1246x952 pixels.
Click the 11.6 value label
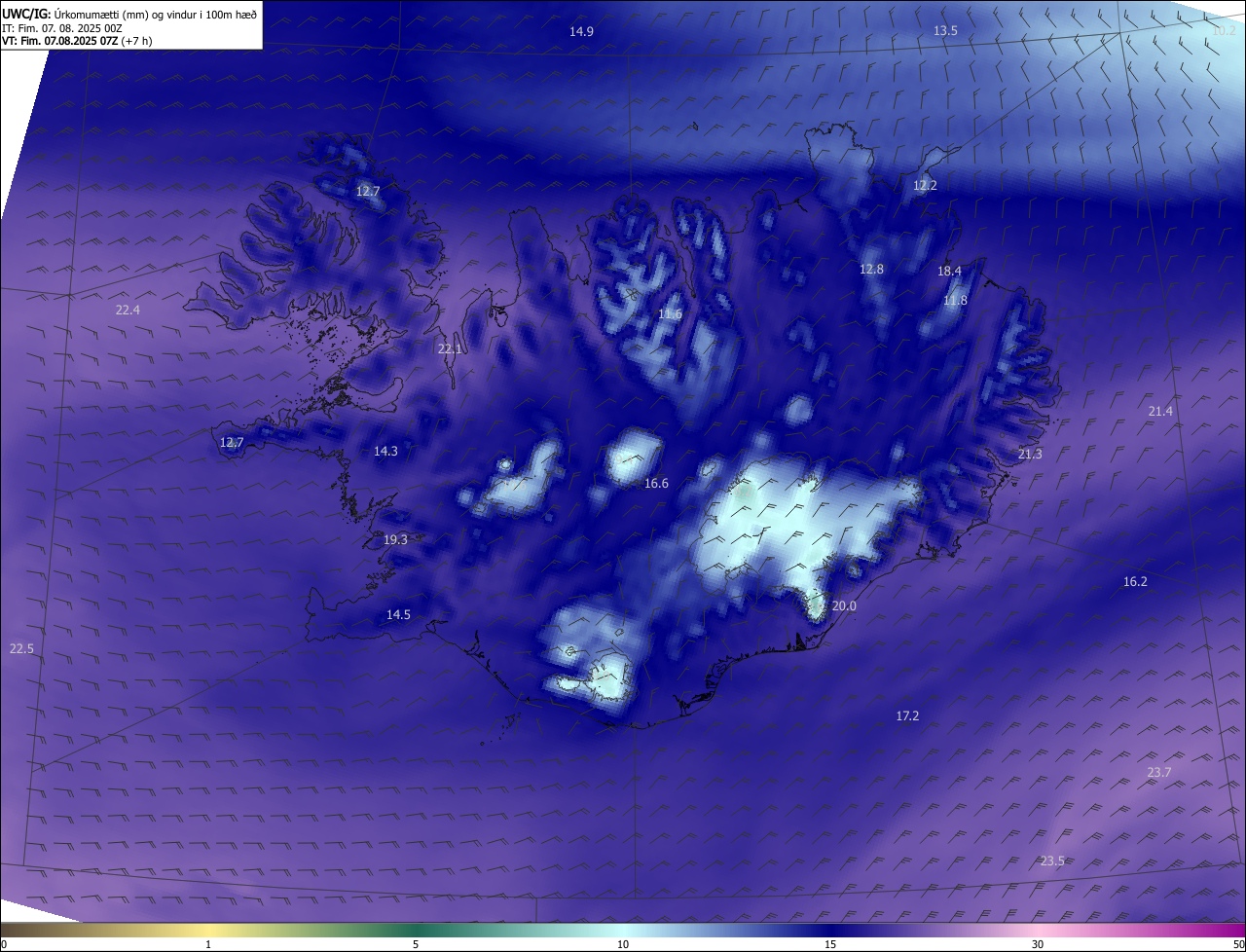click(670, 313)
